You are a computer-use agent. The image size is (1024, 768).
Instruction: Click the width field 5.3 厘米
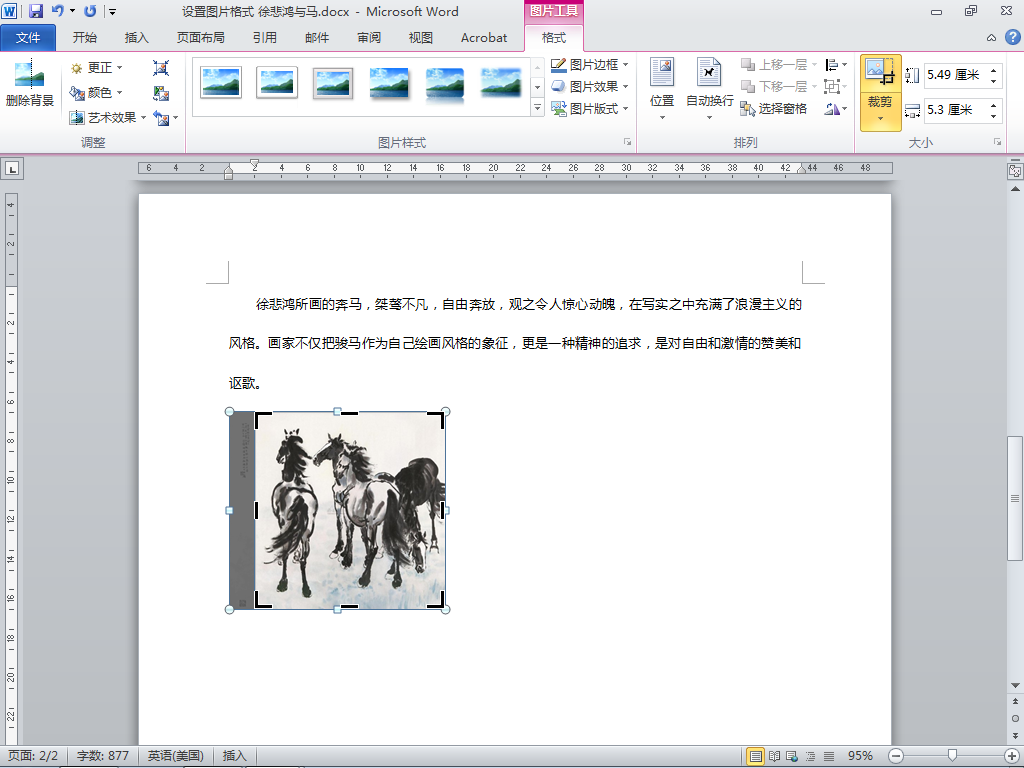click(x=954, y=110)
